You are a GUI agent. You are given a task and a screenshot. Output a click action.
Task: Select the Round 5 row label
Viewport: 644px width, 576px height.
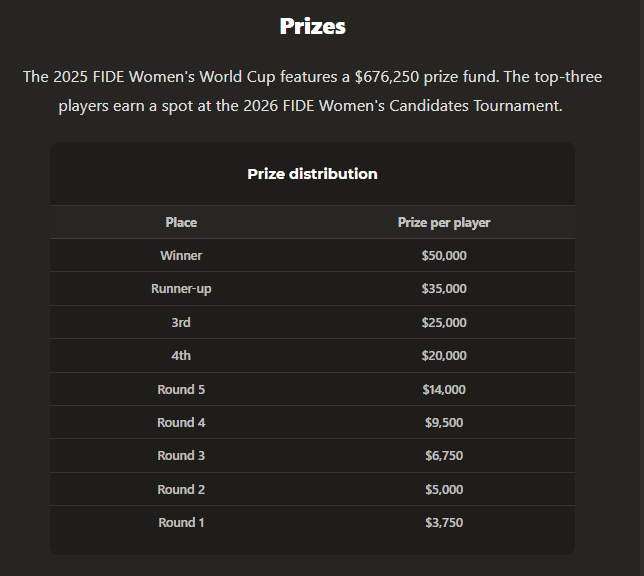[181, 389]
